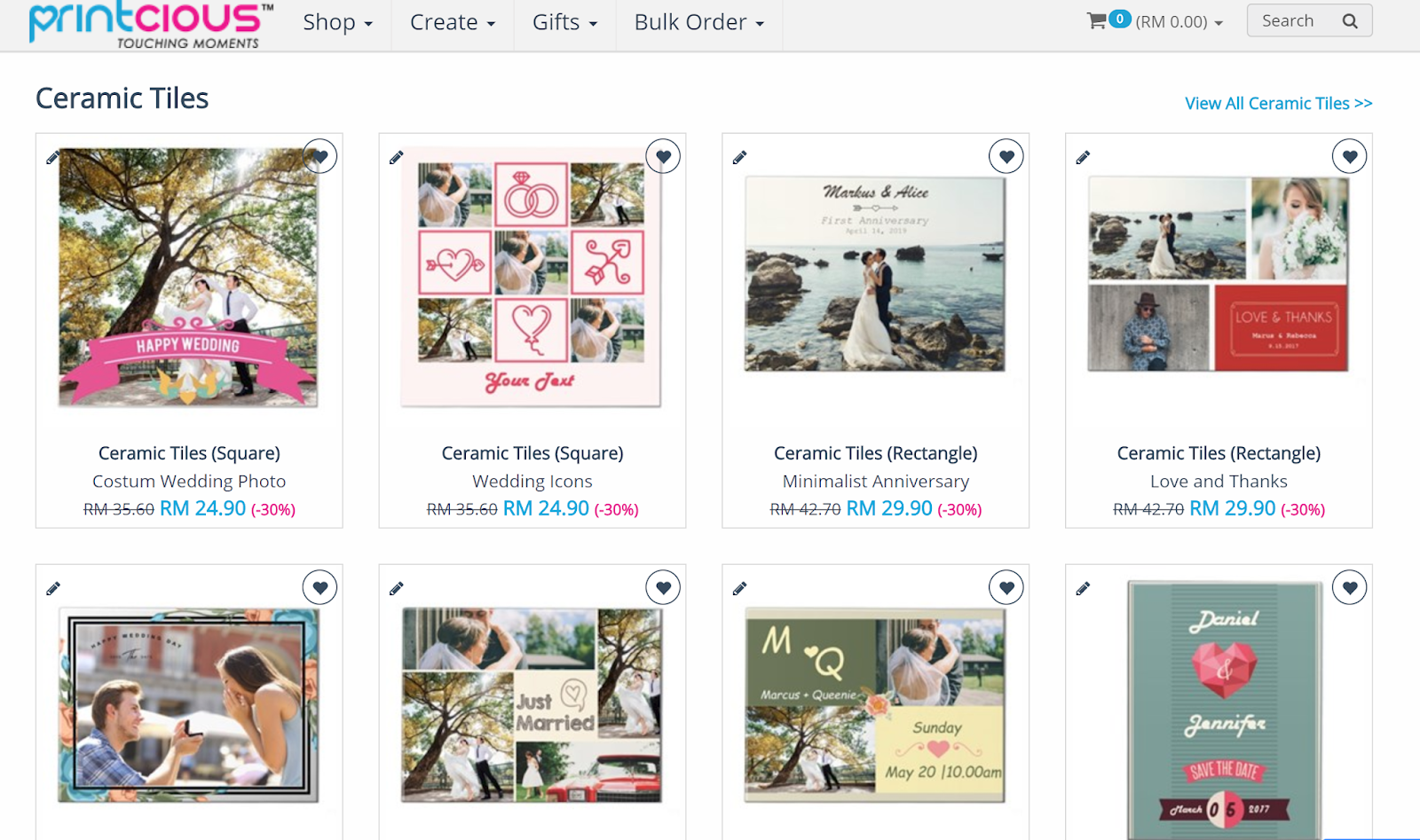Favorite the Daniel & Jennifer Save the Date tile

pos(1350,587)
